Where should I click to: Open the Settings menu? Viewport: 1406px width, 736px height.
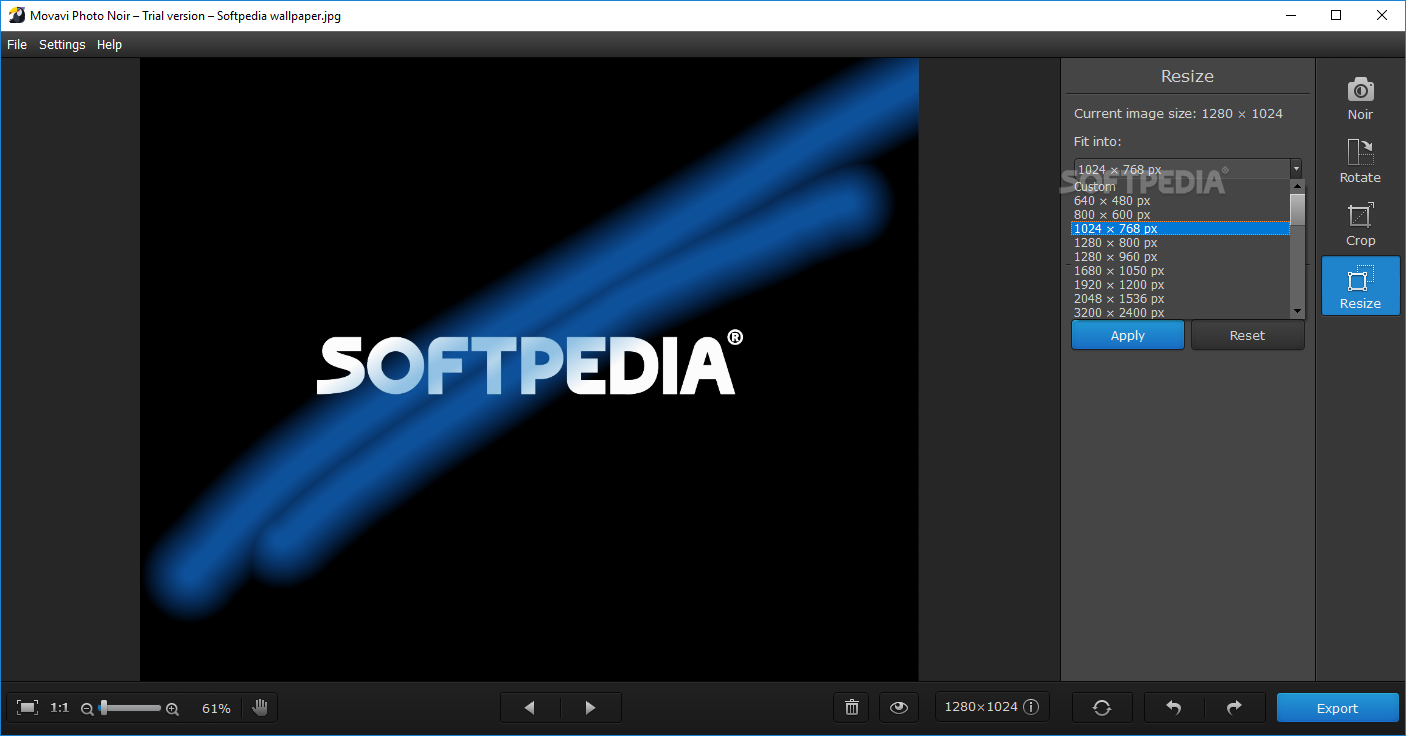(x=62, y=45)
